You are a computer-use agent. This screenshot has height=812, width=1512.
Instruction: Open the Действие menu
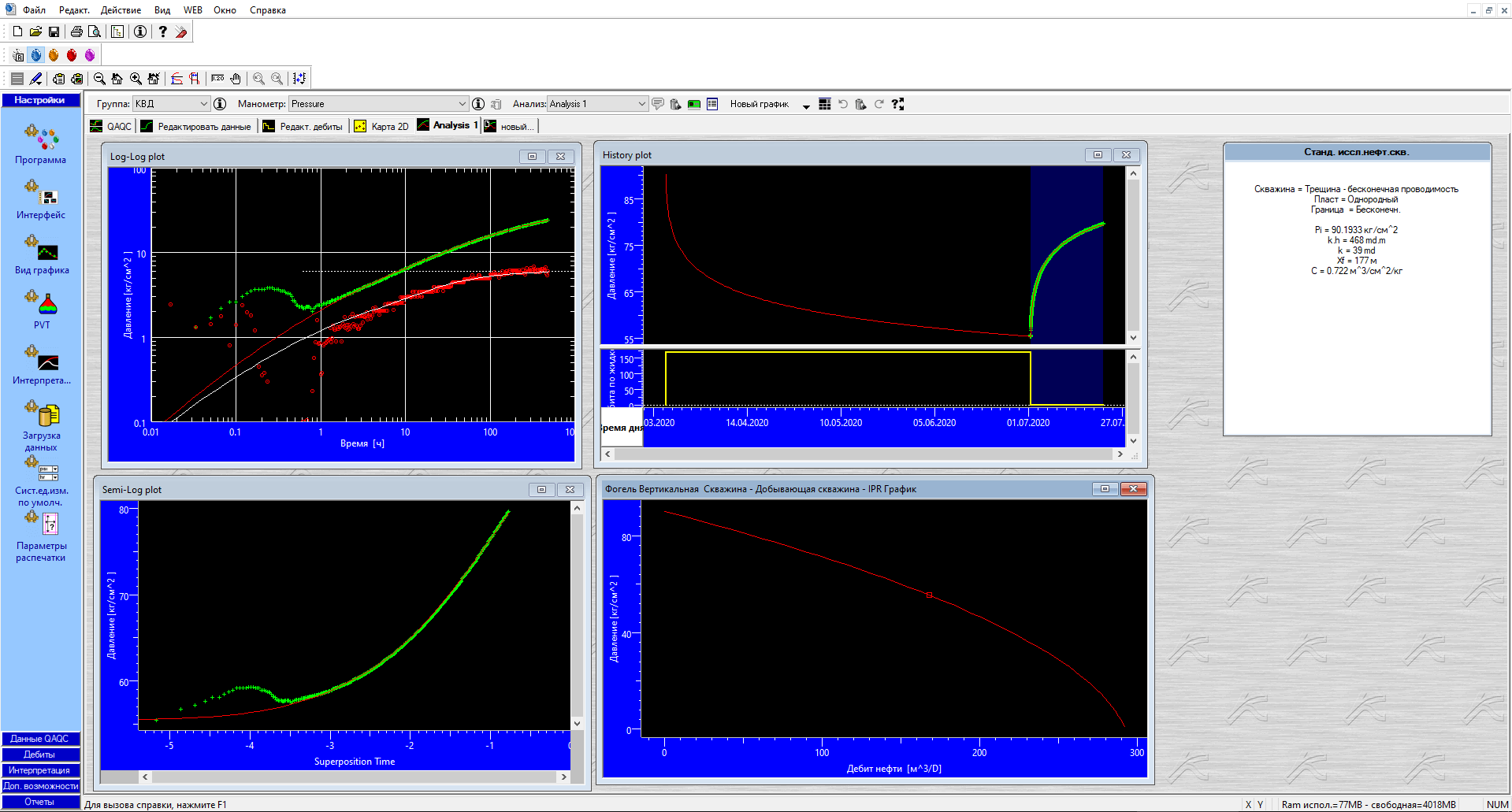tap(121, 10)
